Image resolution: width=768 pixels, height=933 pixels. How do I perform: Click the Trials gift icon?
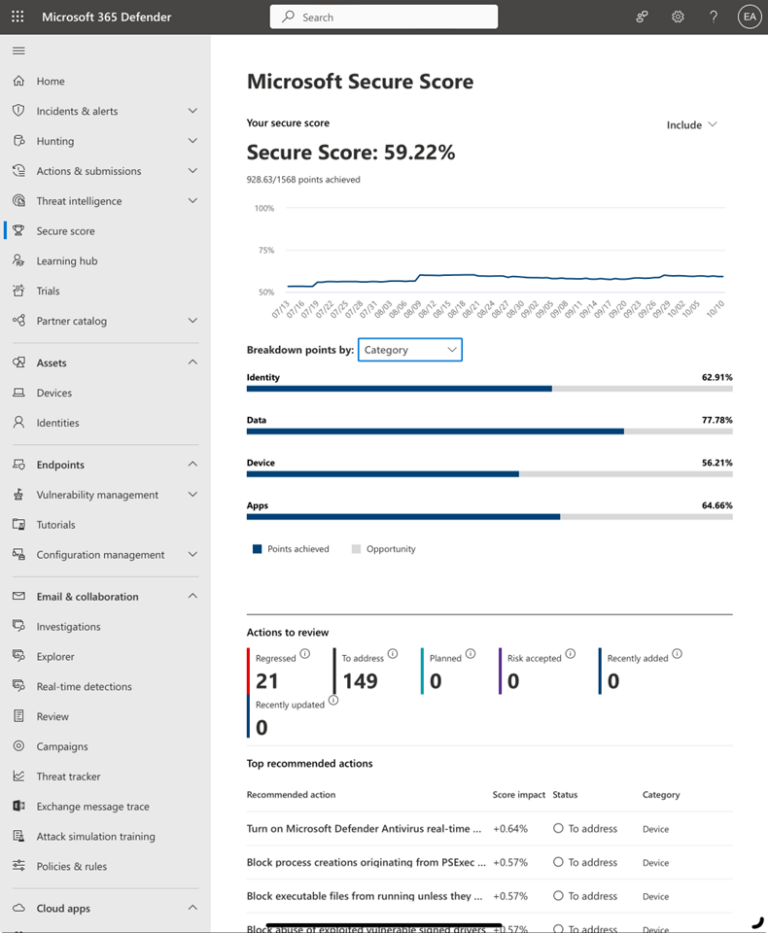(x=19, y=290)
